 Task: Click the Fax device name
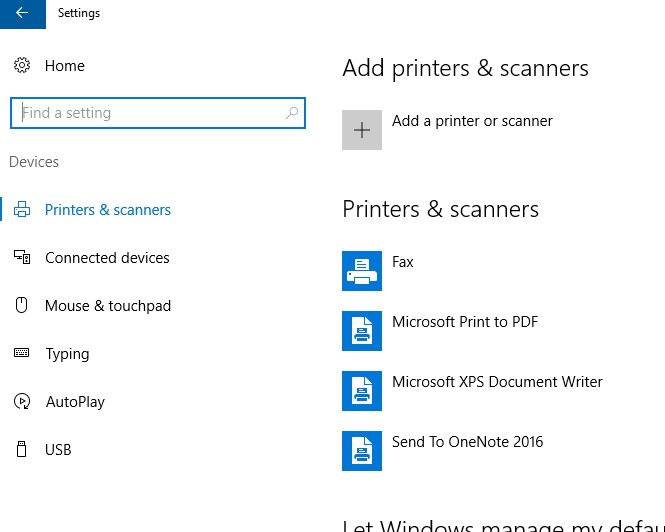tap(403, 262)
